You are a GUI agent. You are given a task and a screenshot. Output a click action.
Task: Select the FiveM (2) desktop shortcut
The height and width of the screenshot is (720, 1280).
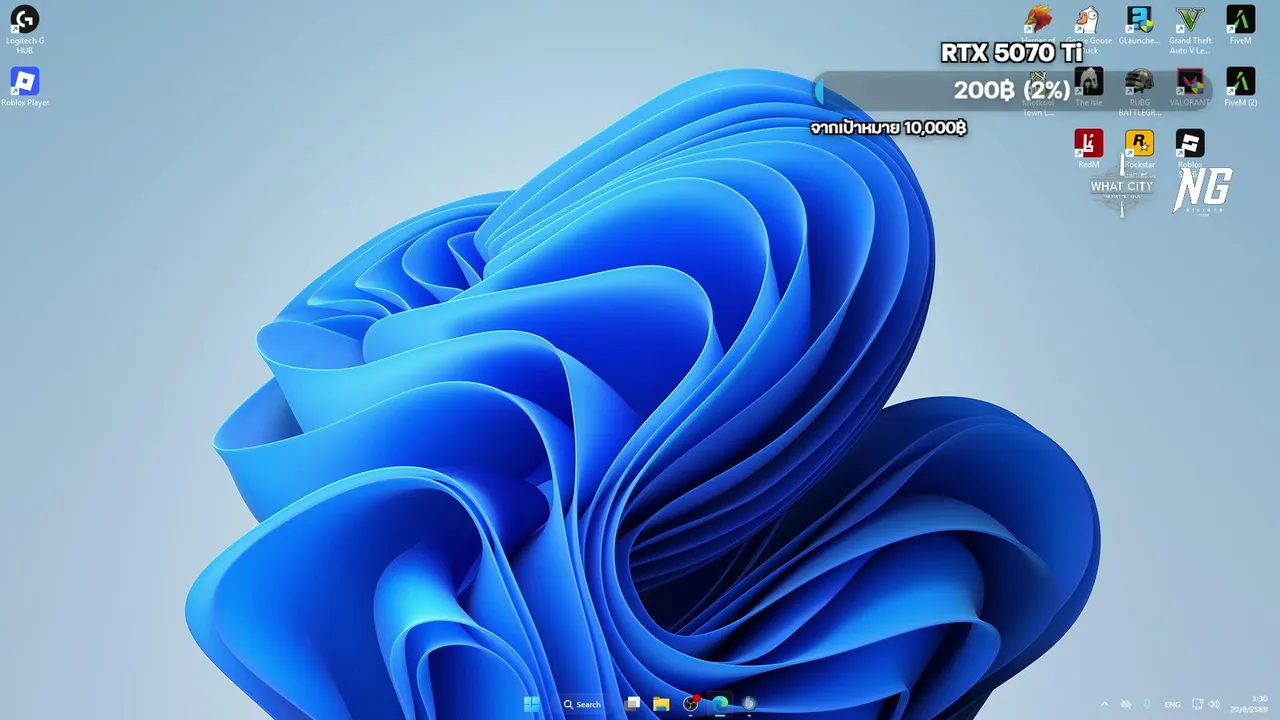[x=1240, y=87]
